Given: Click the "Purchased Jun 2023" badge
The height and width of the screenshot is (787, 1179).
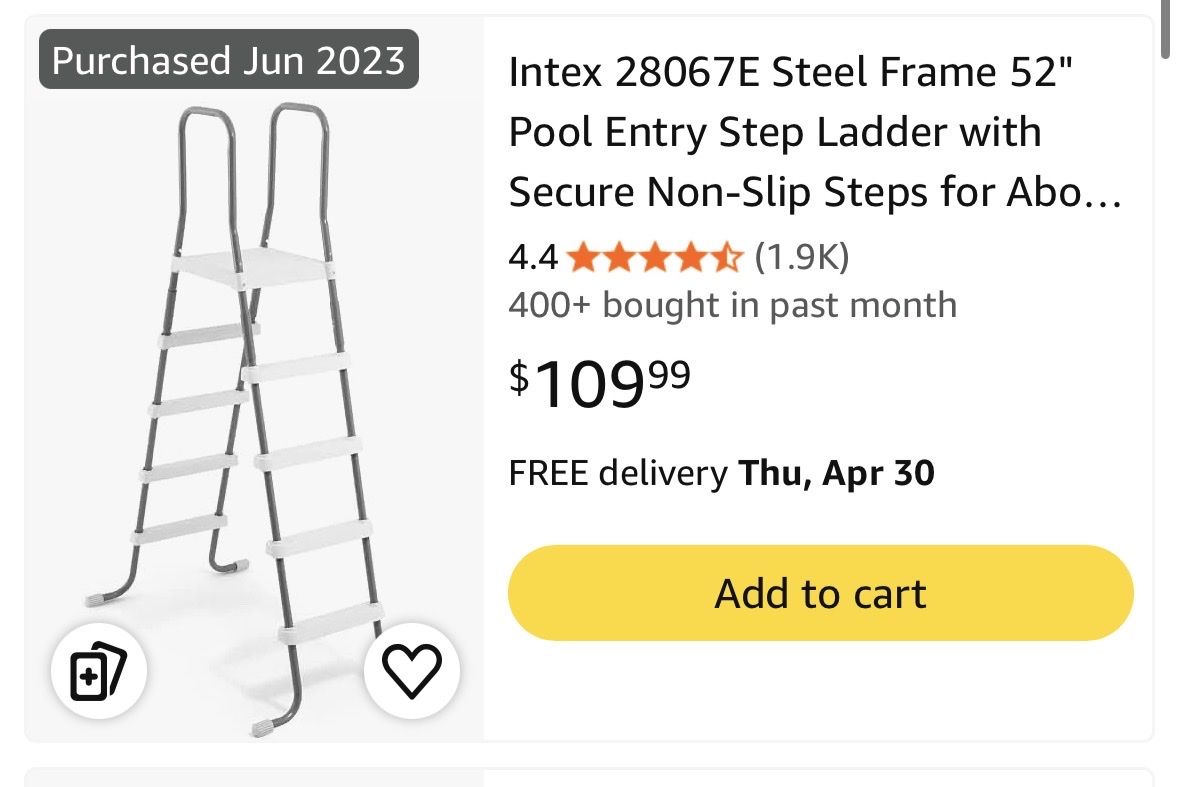Looking at the screenshot, I should [228, 61].
